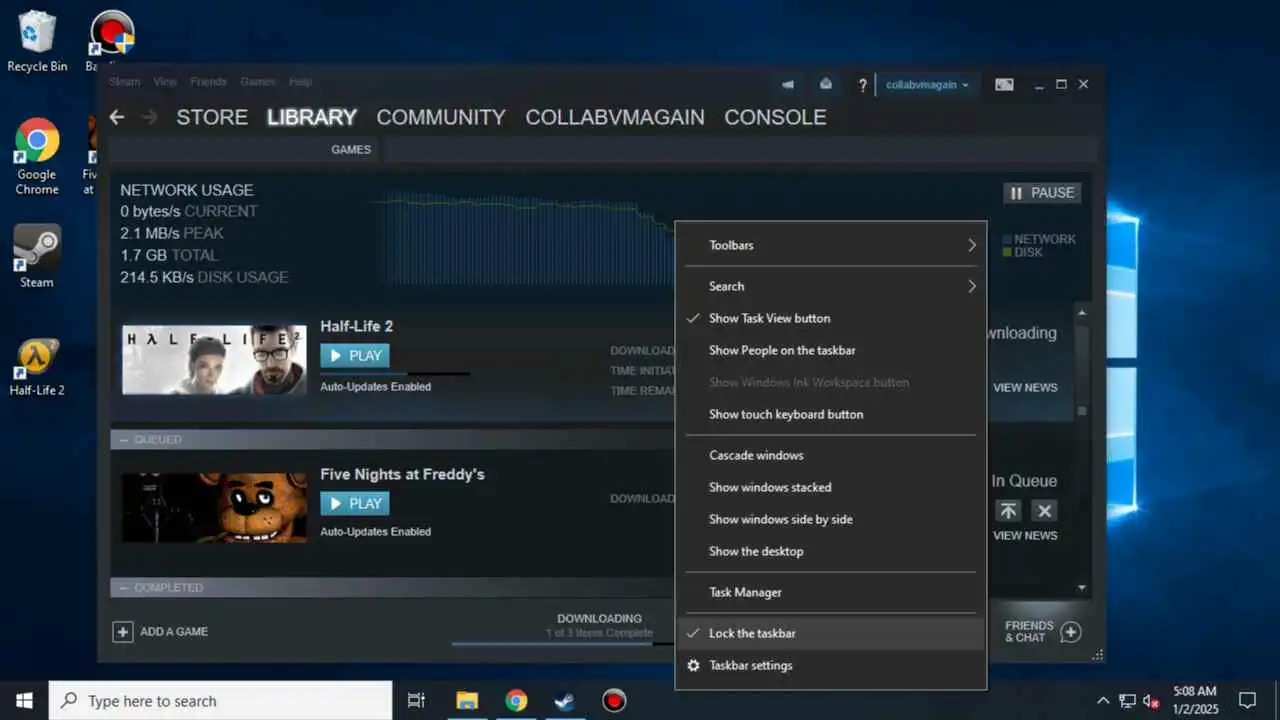1280x720 pixels.
Task: Open the Action Center notifications icon
Action: [1247, 700]
